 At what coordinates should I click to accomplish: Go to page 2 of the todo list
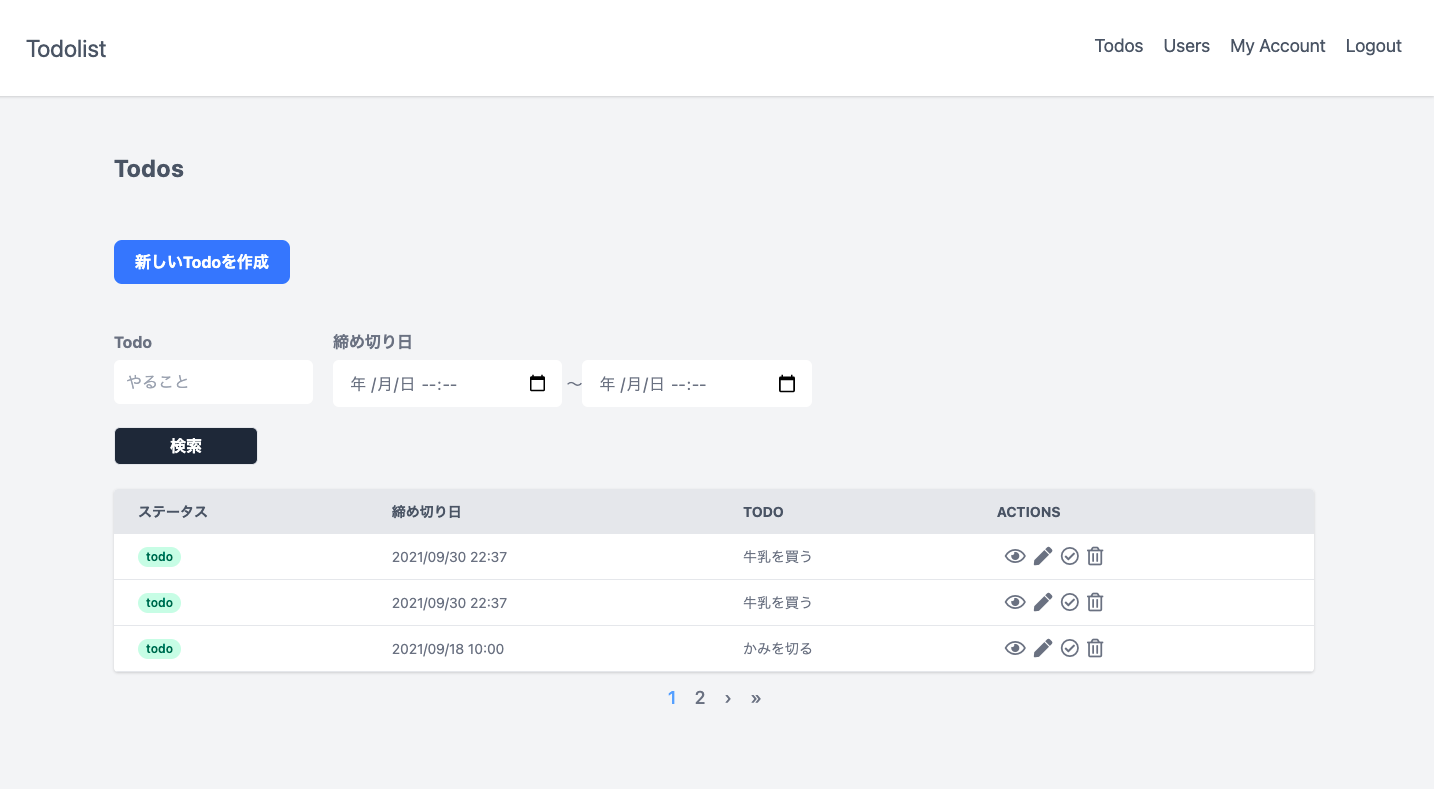pyautogui.click(x=700, y=698)
